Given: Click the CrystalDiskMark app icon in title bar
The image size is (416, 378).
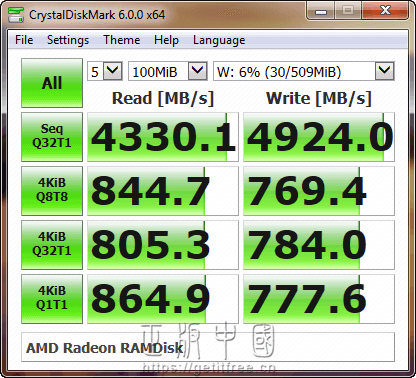Looking at the screenshot, I should click(x=16, y=14).
